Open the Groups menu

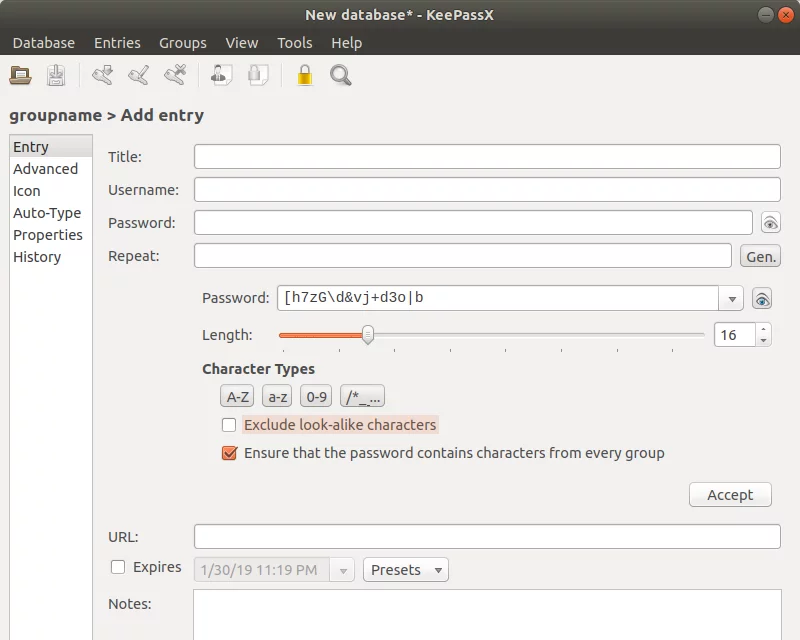click(183, 43)
